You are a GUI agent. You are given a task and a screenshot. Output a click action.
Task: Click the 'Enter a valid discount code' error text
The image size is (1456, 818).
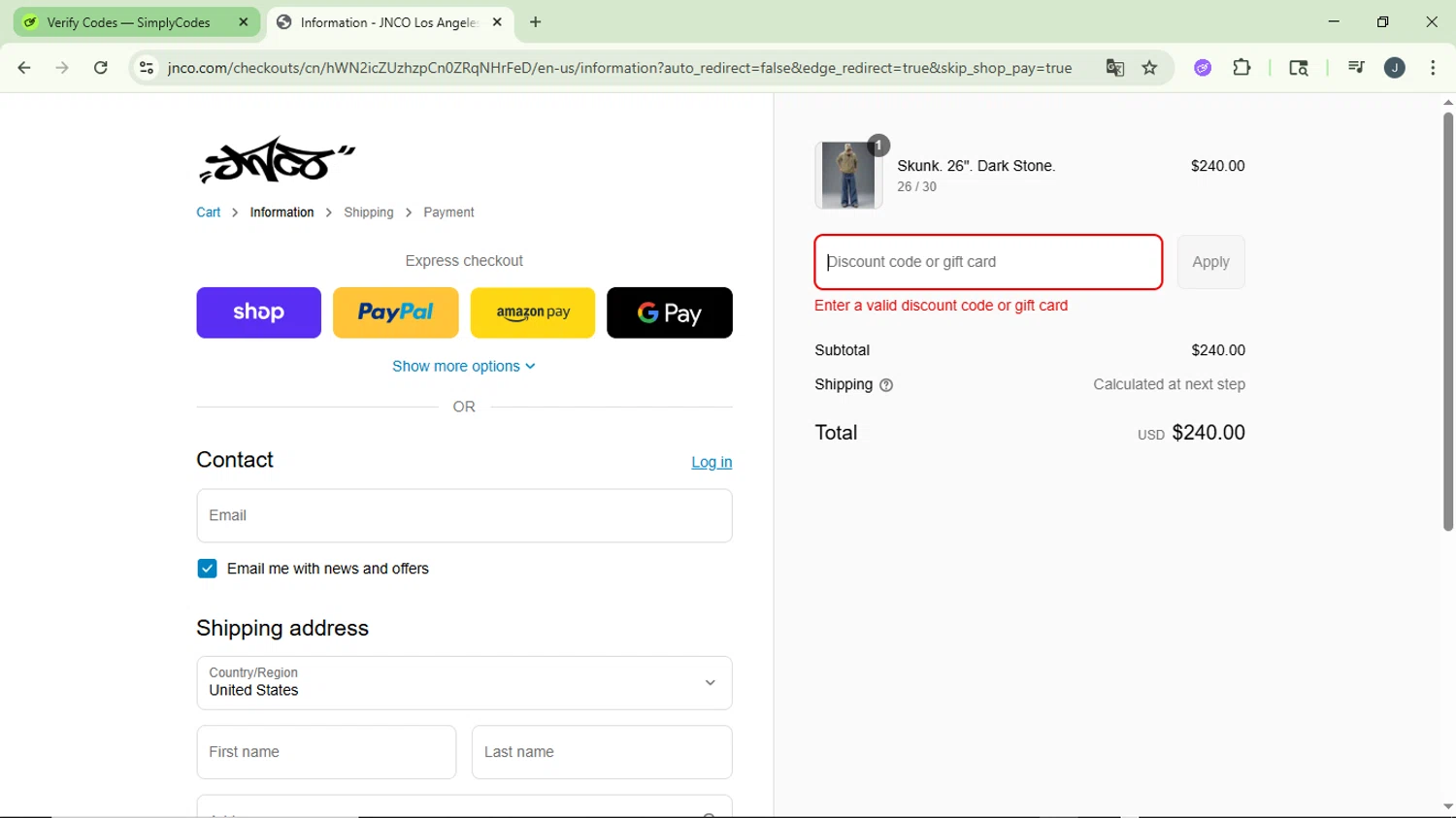941,306
